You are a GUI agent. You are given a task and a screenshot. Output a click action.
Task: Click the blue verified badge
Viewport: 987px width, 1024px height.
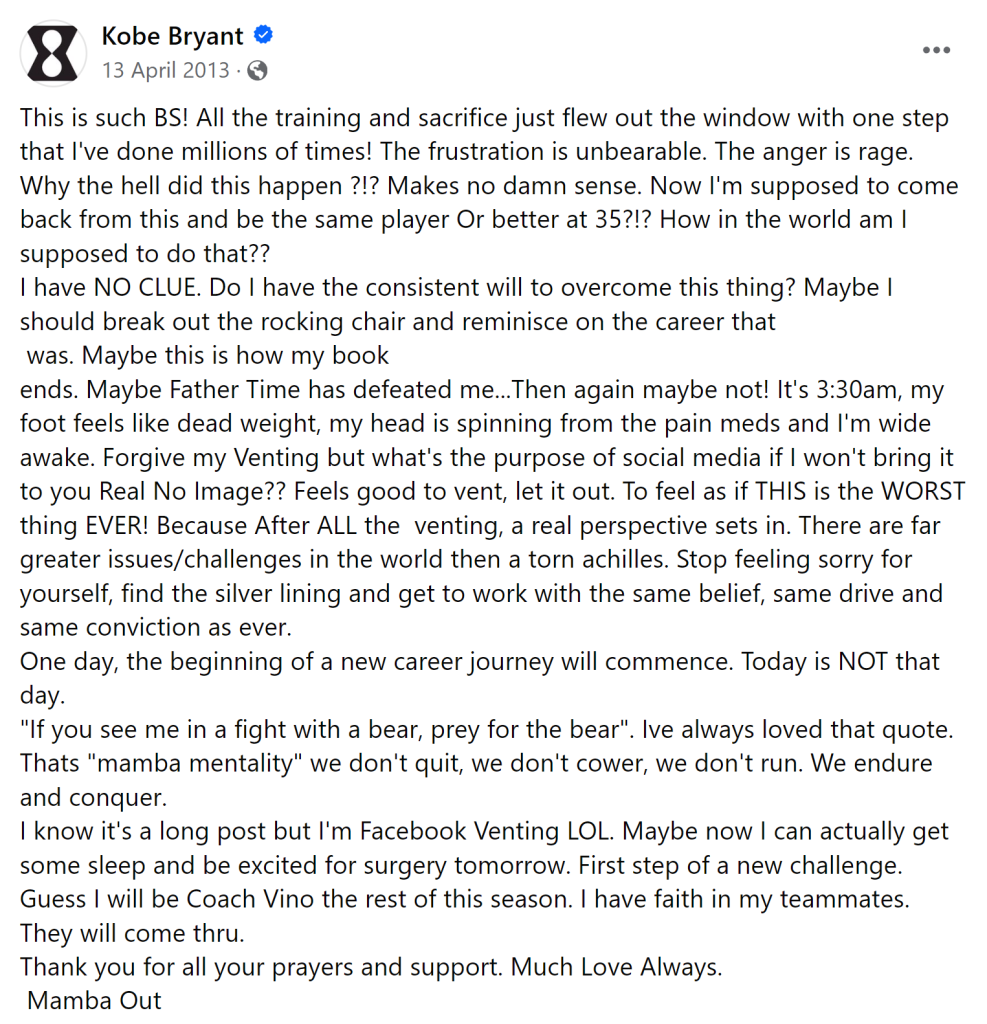click(264, 37)
